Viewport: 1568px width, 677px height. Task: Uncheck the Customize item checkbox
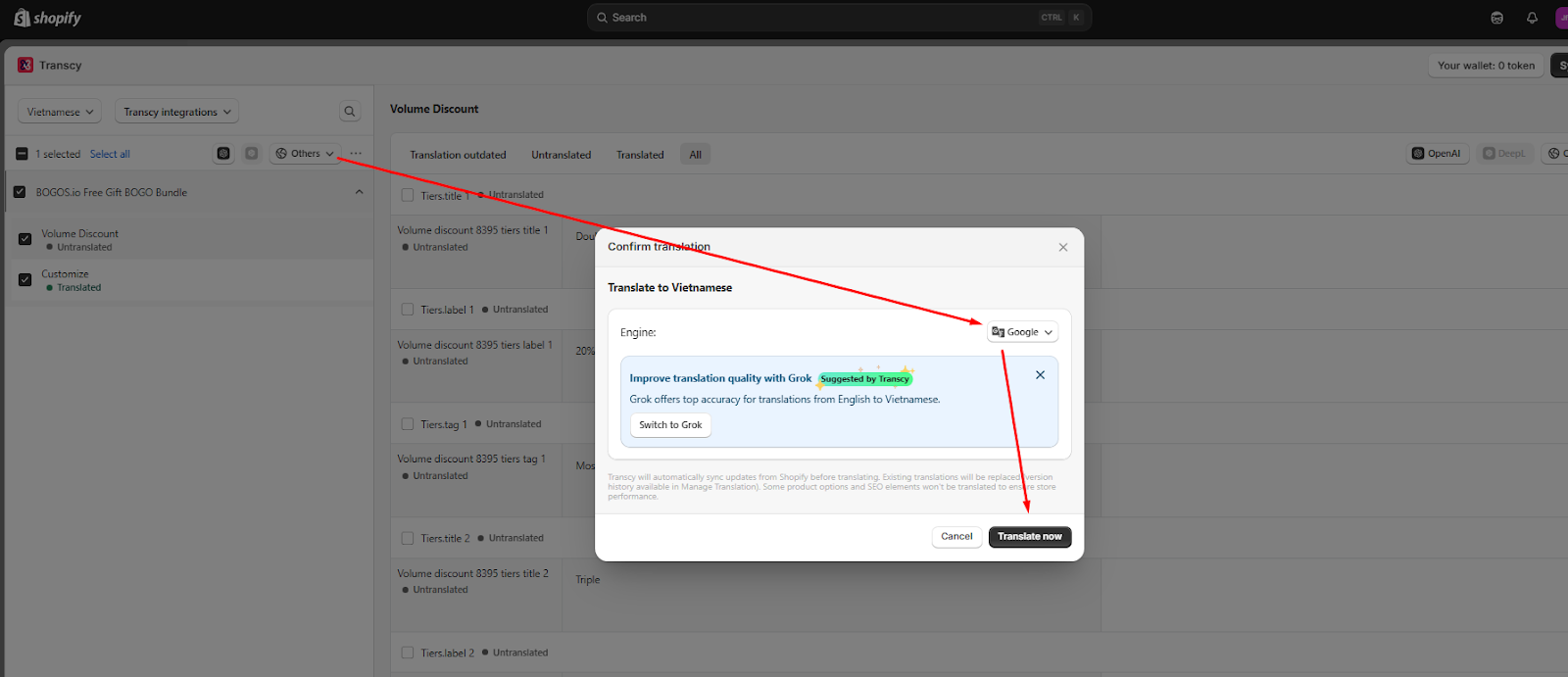click(x=25, y=279)
